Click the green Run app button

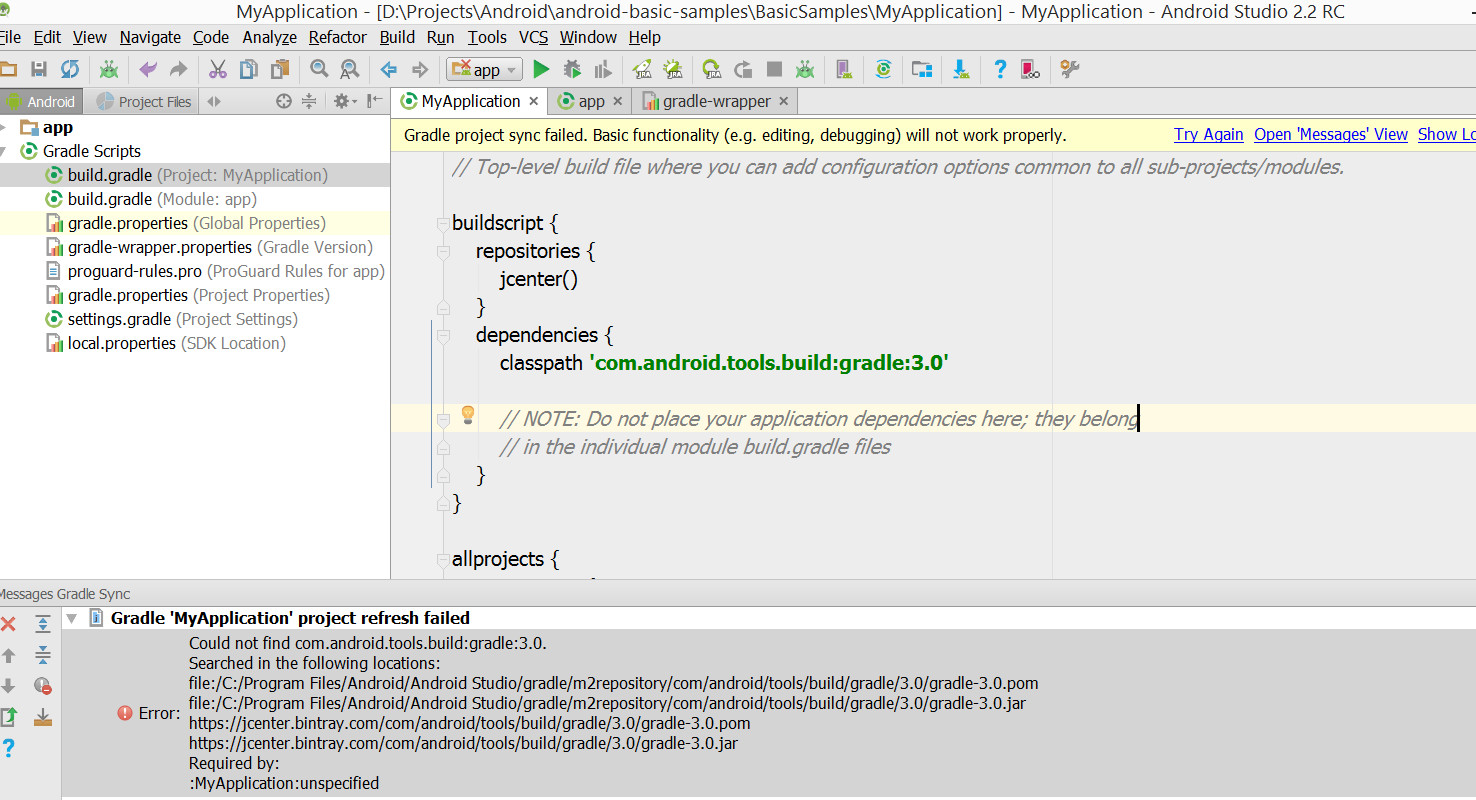coord(541,69)
